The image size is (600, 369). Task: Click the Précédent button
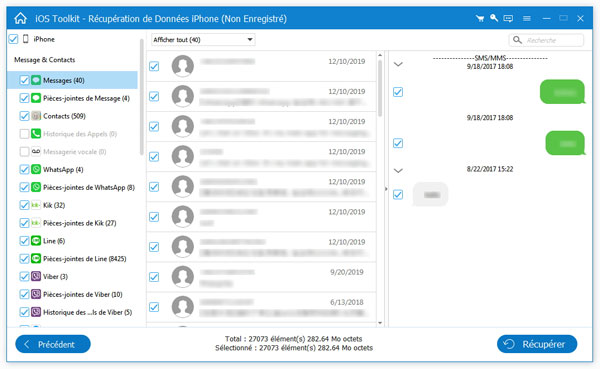(x=53, y=344)
